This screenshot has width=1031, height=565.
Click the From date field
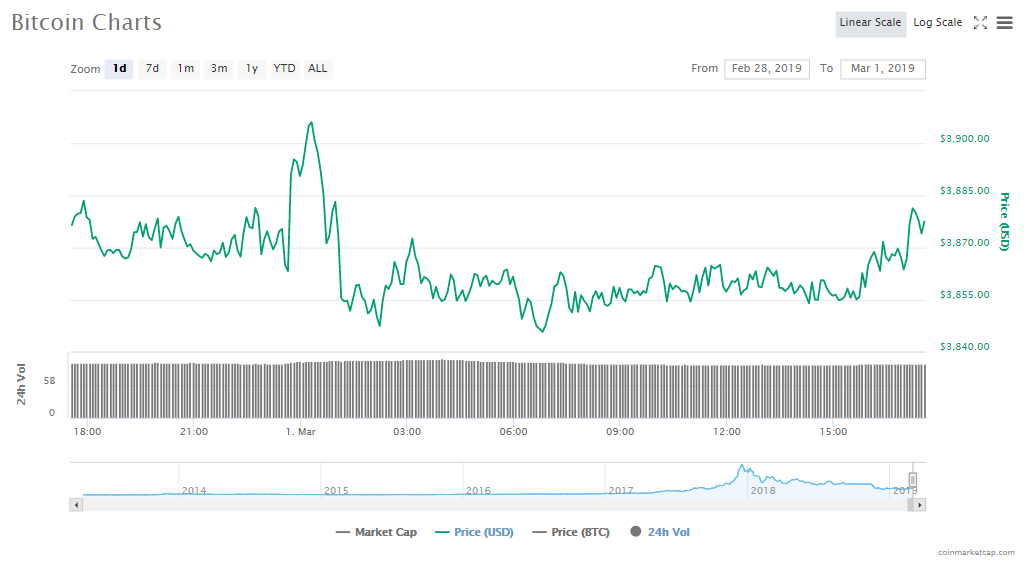767,69
